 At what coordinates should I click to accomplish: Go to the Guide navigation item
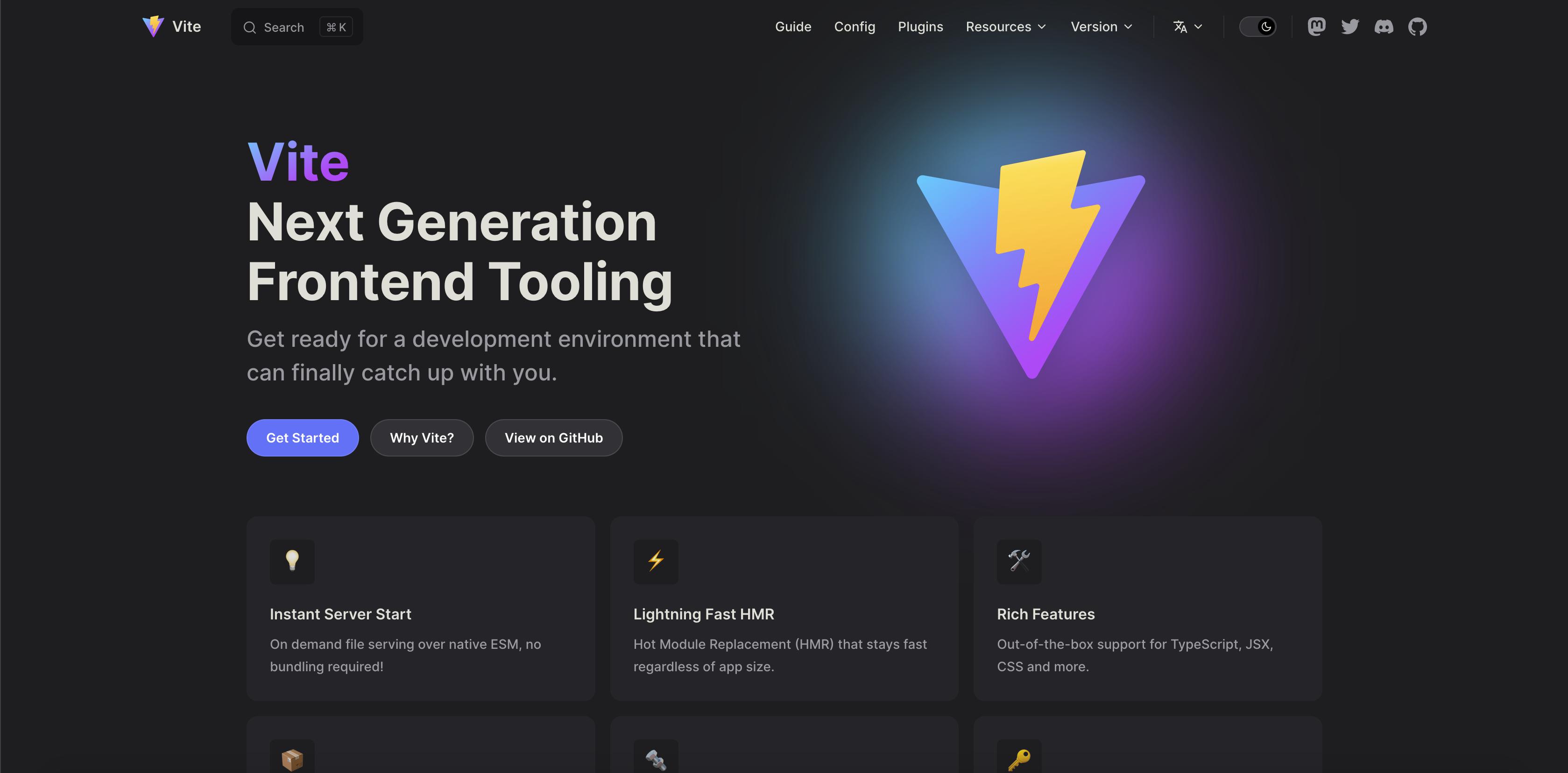(x=793, y=27)
